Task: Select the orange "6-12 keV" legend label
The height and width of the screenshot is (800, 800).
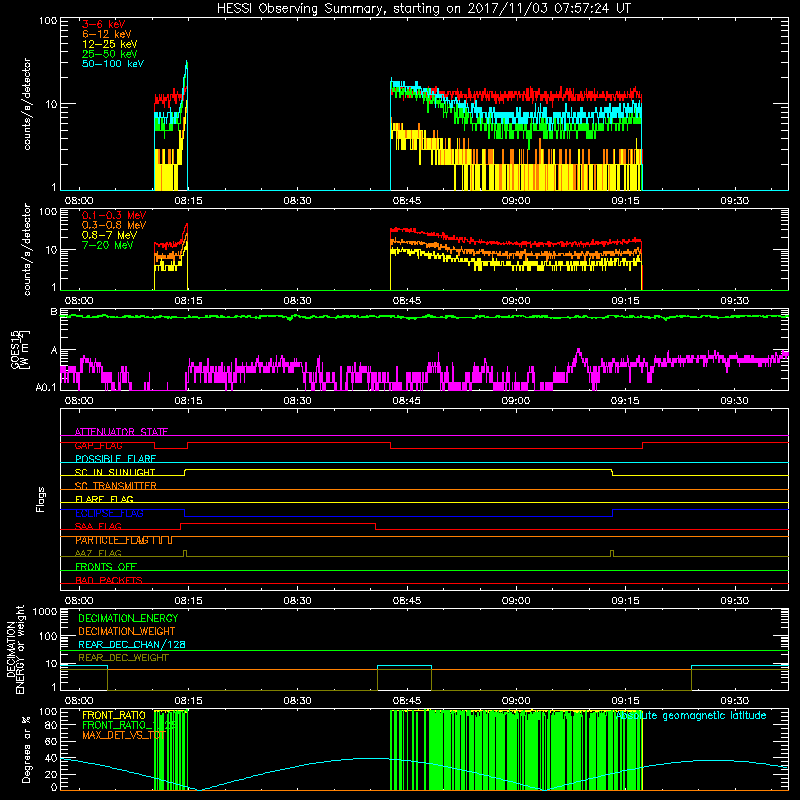Action: click(106, 34)
